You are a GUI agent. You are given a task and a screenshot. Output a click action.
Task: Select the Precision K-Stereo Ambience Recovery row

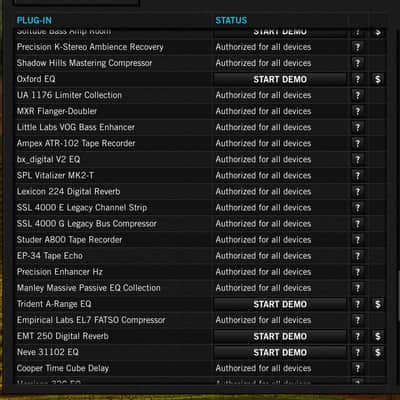point(200,47)
